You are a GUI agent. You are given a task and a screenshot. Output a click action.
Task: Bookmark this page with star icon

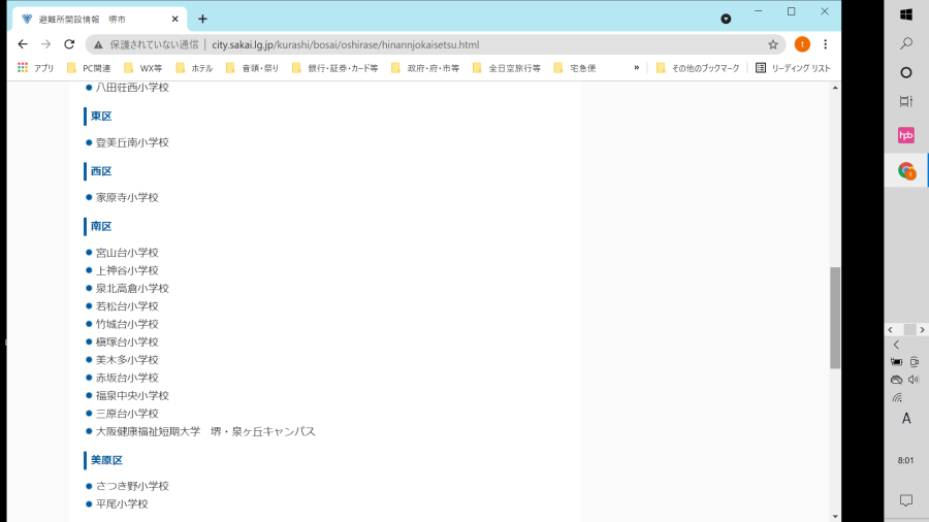[x=773, y=44]
